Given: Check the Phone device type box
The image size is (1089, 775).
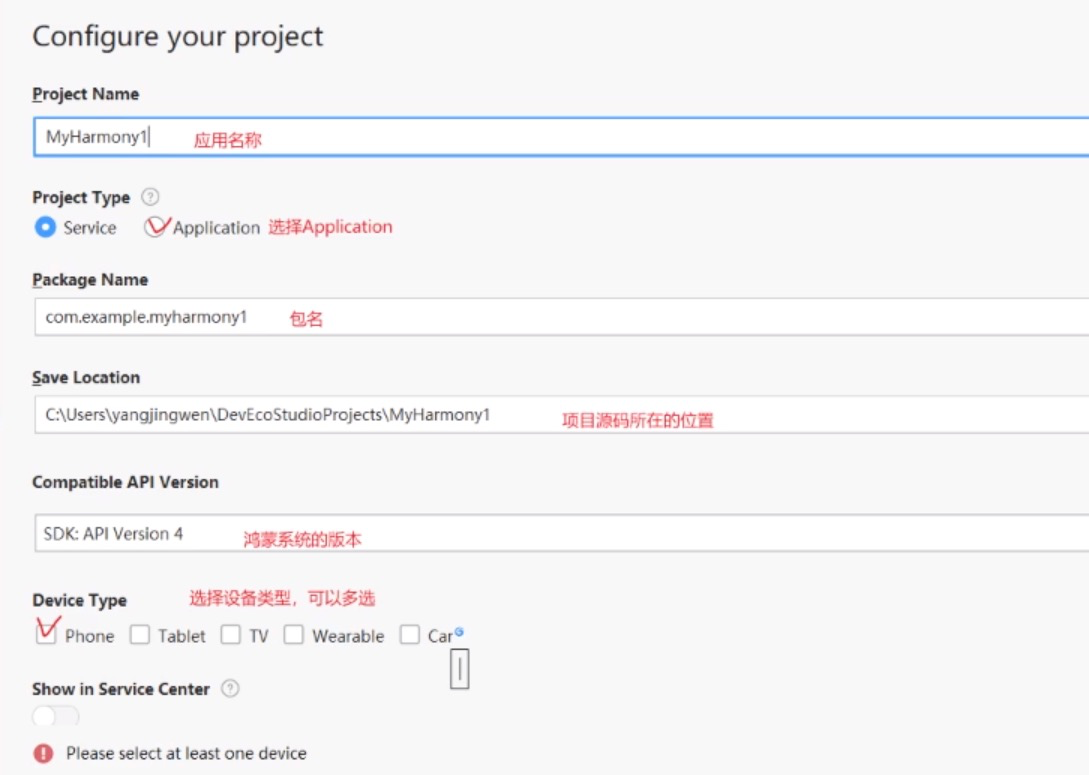Looking at the screenshot, I should (46, 635).
